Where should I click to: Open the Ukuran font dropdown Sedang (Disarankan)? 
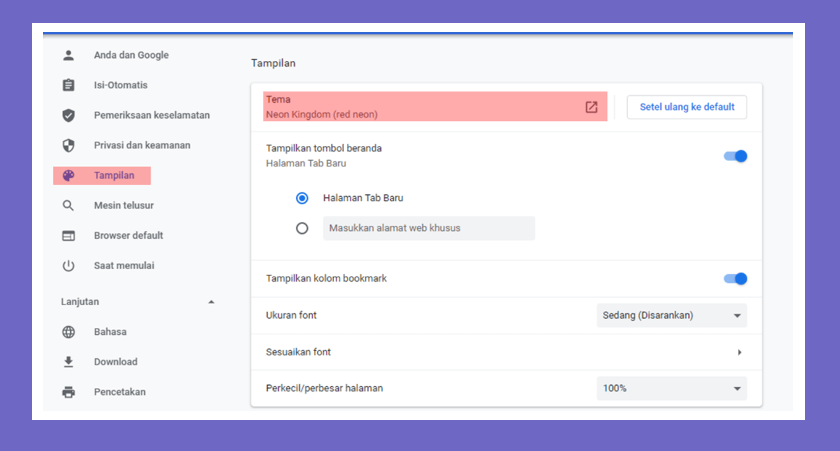tap(672, 315)
